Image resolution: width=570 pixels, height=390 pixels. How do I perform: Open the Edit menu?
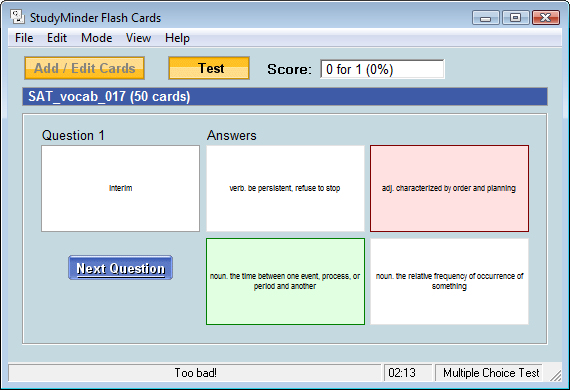point(57,38)
